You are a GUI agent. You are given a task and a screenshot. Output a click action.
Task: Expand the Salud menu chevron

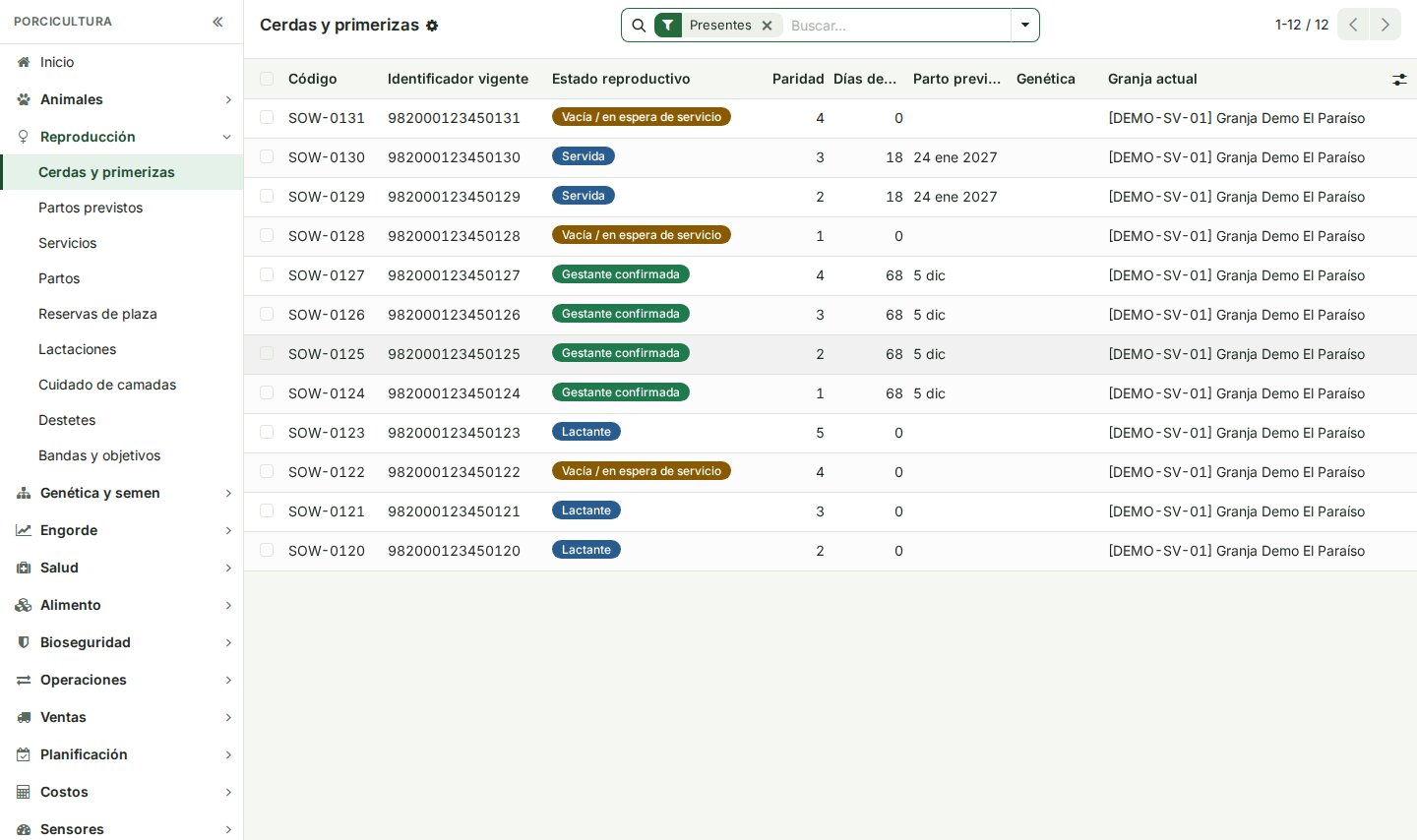(228, 568)
